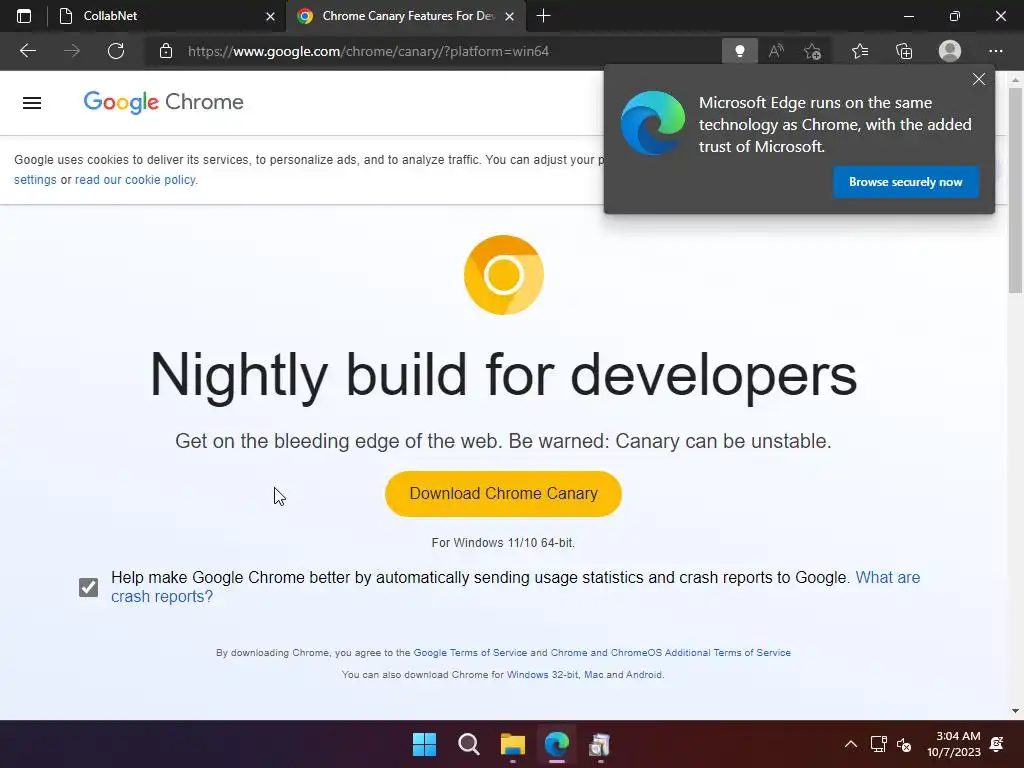Show hidden system tray icons chevron
1024x768 pixels.
coord(850,744)
